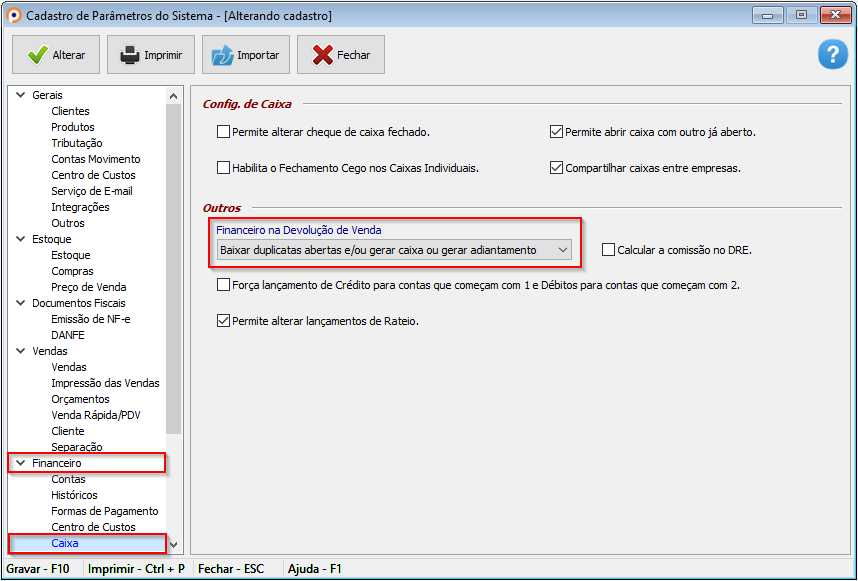Collapse the Gerais tree node

click(x=20, y=95)
